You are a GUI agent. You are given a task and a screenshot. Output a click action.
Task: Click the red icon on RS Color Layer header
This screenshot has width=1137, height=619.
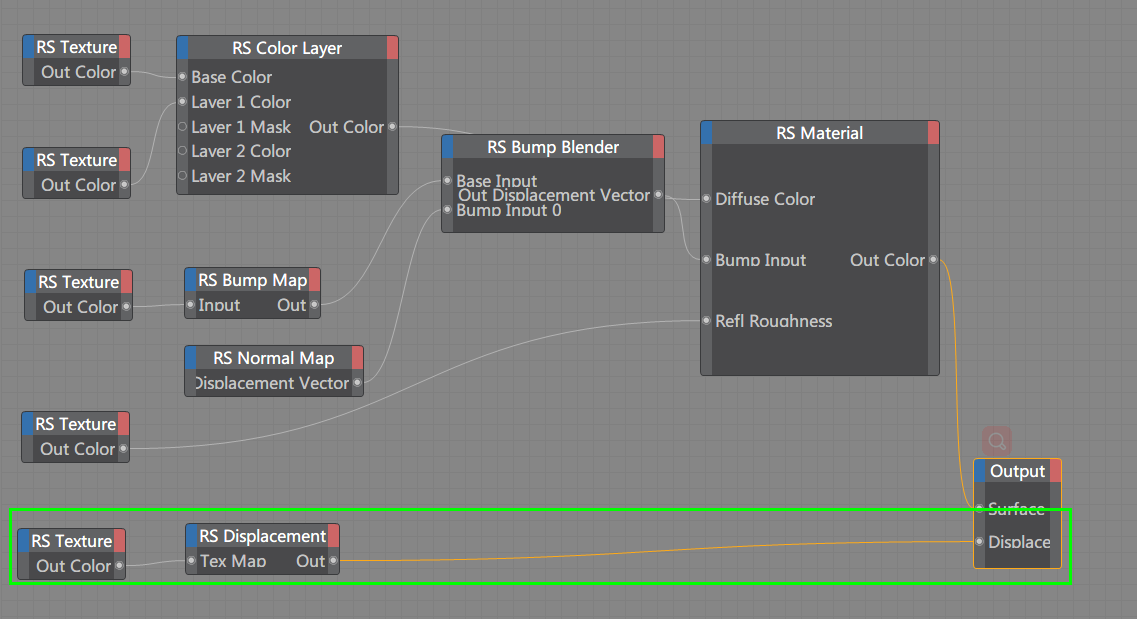393,47
